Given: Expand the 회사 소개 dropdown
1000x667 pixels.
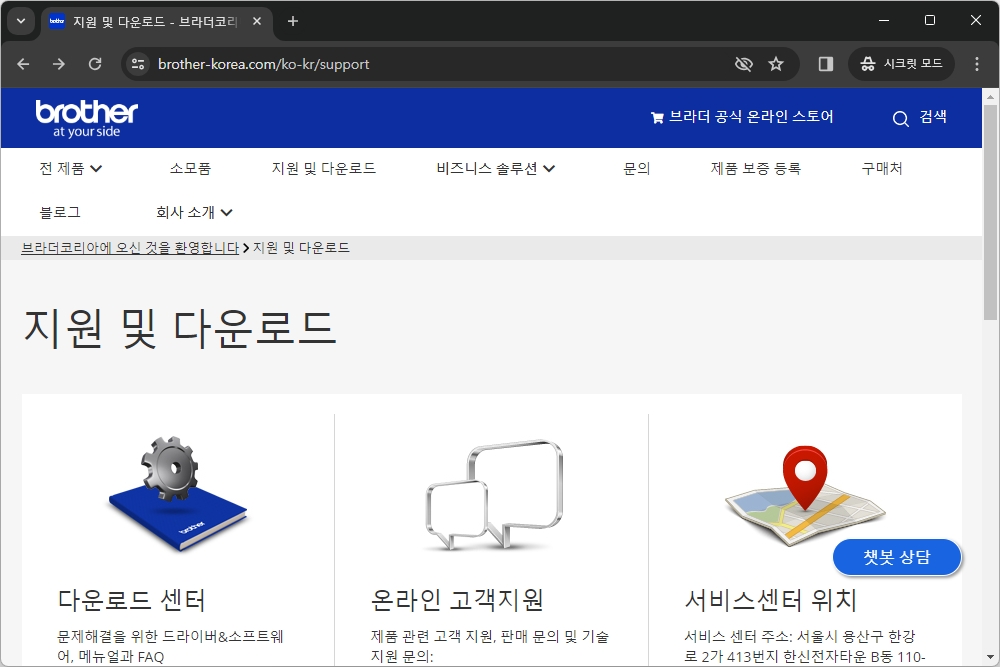Looking at the screenshot, I should tap(194, 212).
